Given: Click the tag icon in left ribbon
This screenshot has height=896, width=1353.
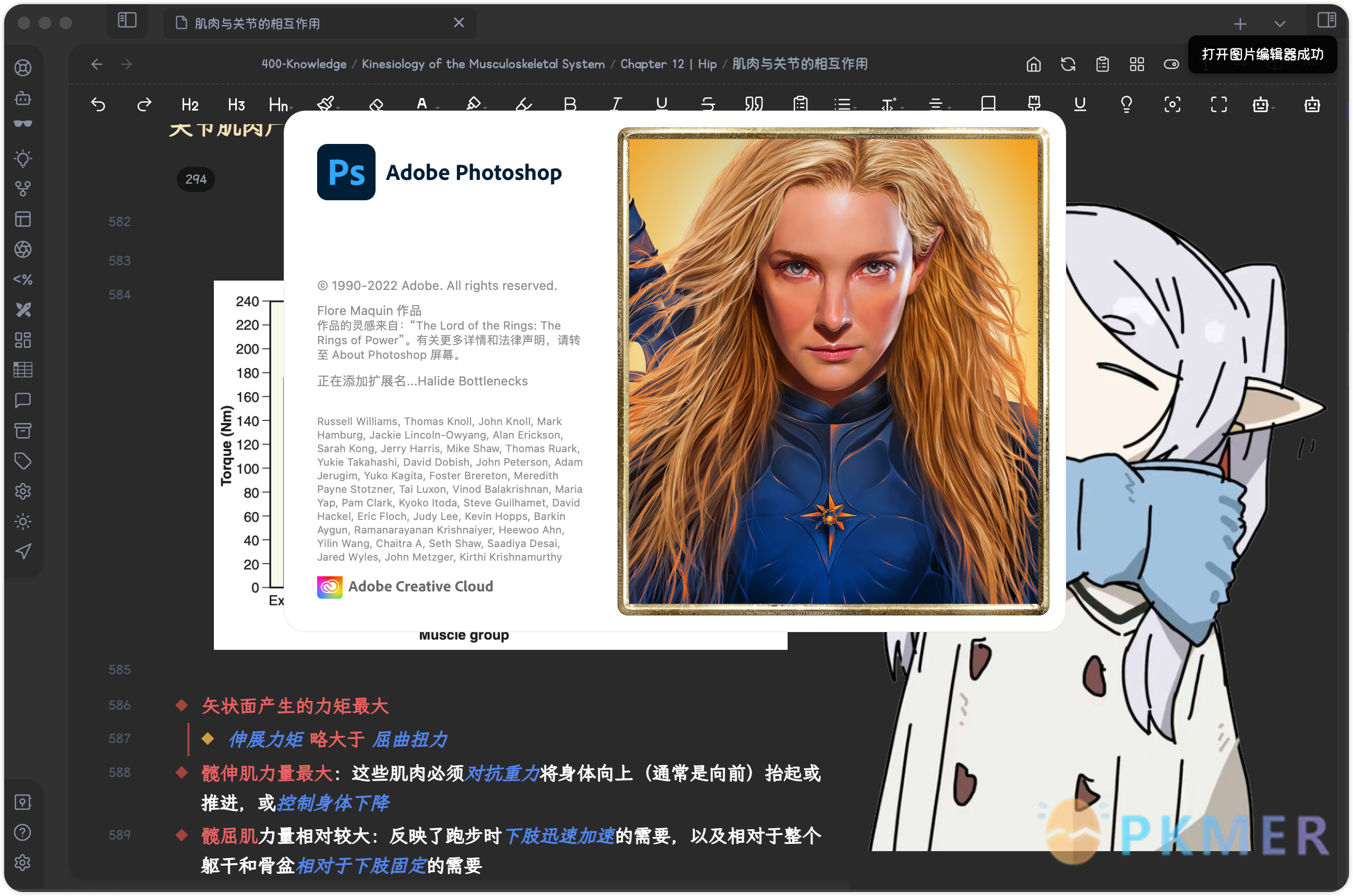Looking at the screenshot, I should (x=23, y=461).
